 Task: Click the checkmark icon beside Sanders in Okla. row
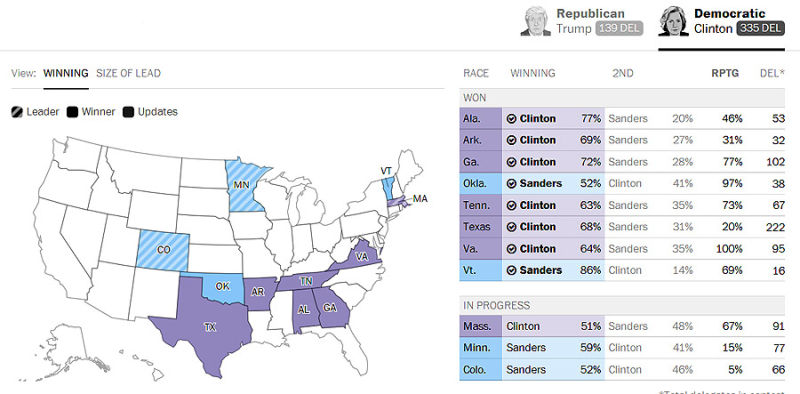(512, 184)
